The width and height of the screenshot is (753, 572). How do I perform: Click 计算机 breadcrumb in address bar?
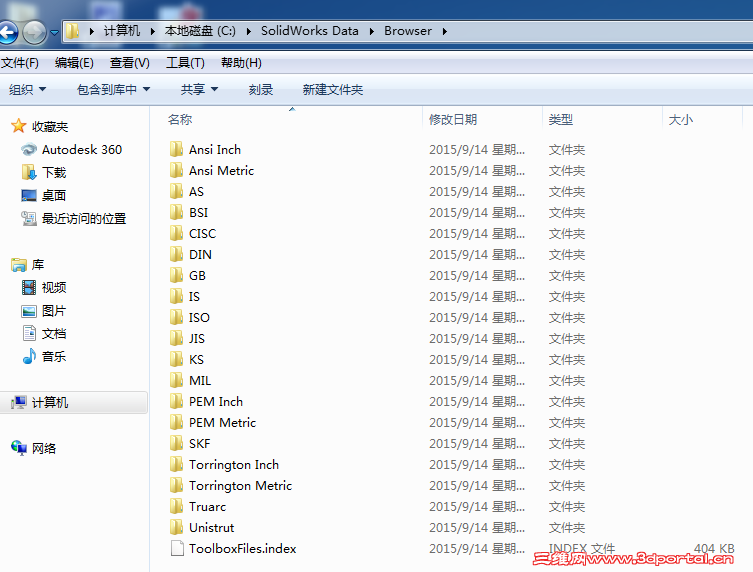[122, 31]
